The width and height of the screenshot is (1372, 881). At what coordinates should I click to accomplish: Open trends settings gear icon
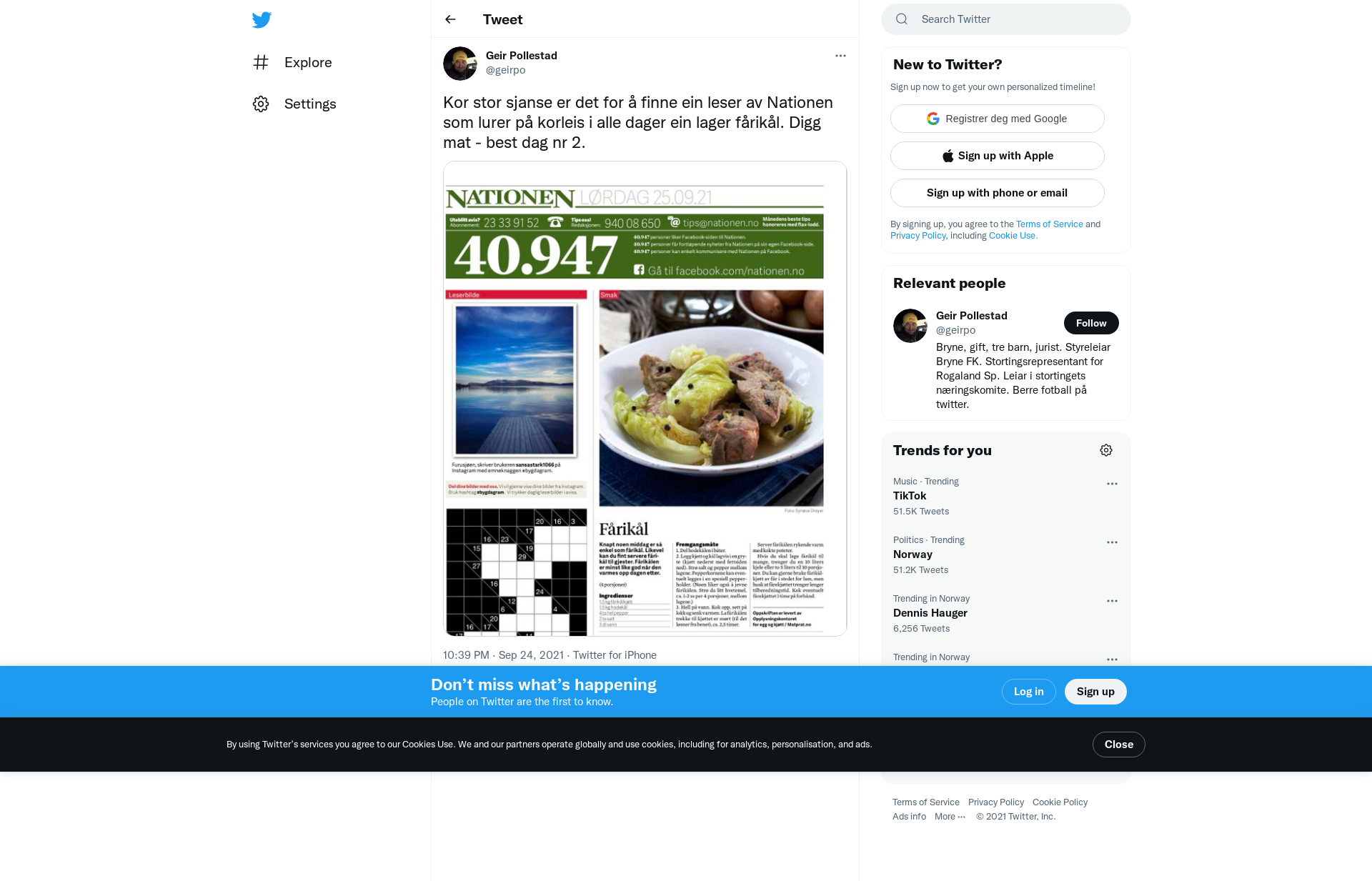point(1106,450)
